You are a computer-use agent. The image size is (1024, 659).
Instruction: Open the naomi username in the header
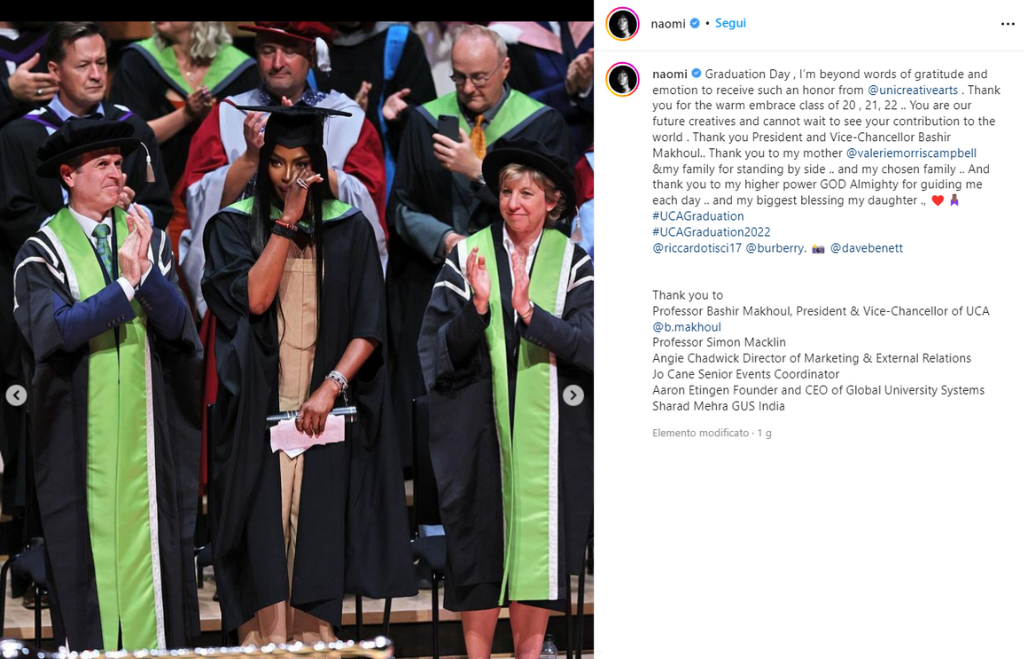point(668,24)
